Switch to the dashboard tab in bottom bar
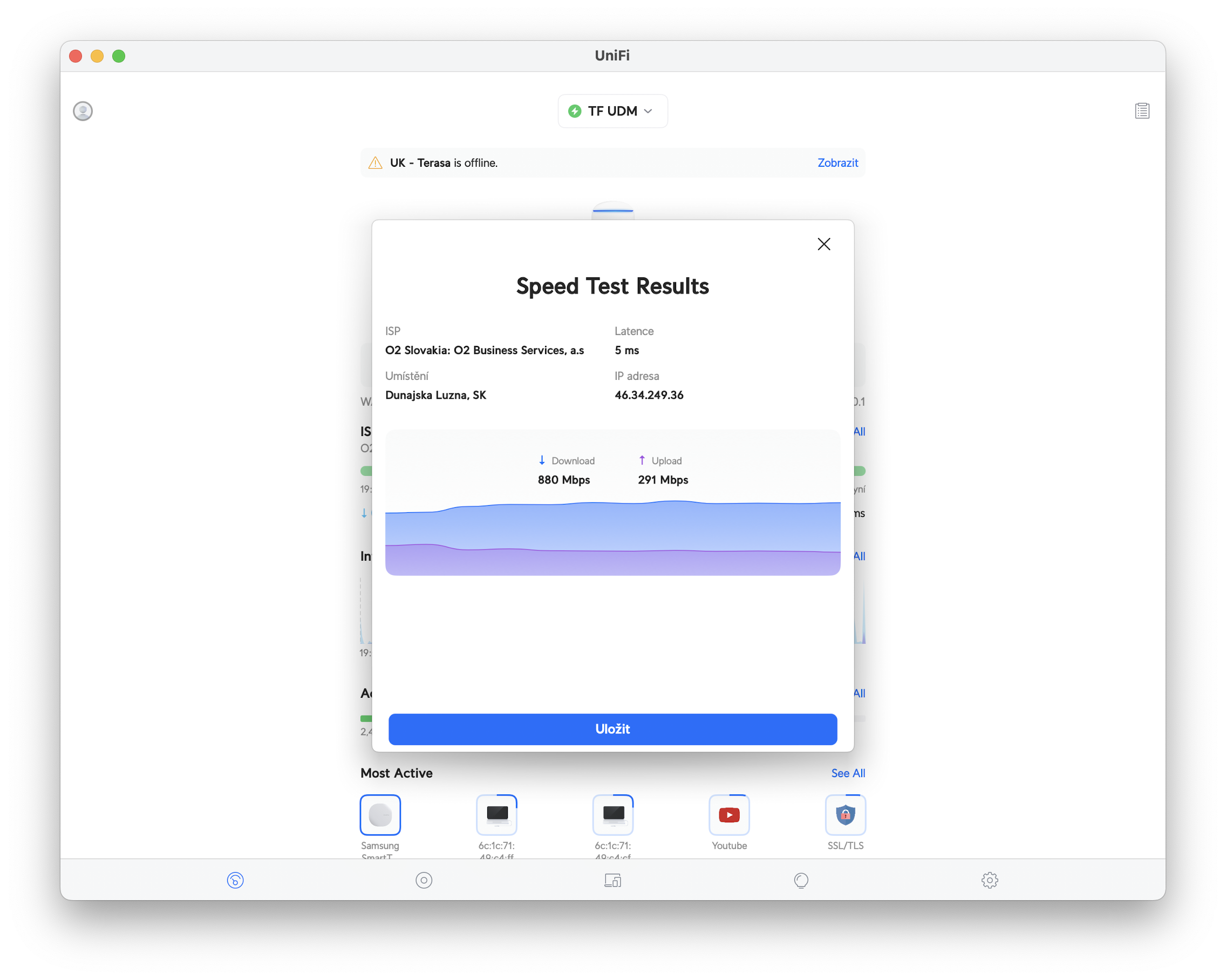The width and height of the screenshot is (1226, 980). (235, 880)
